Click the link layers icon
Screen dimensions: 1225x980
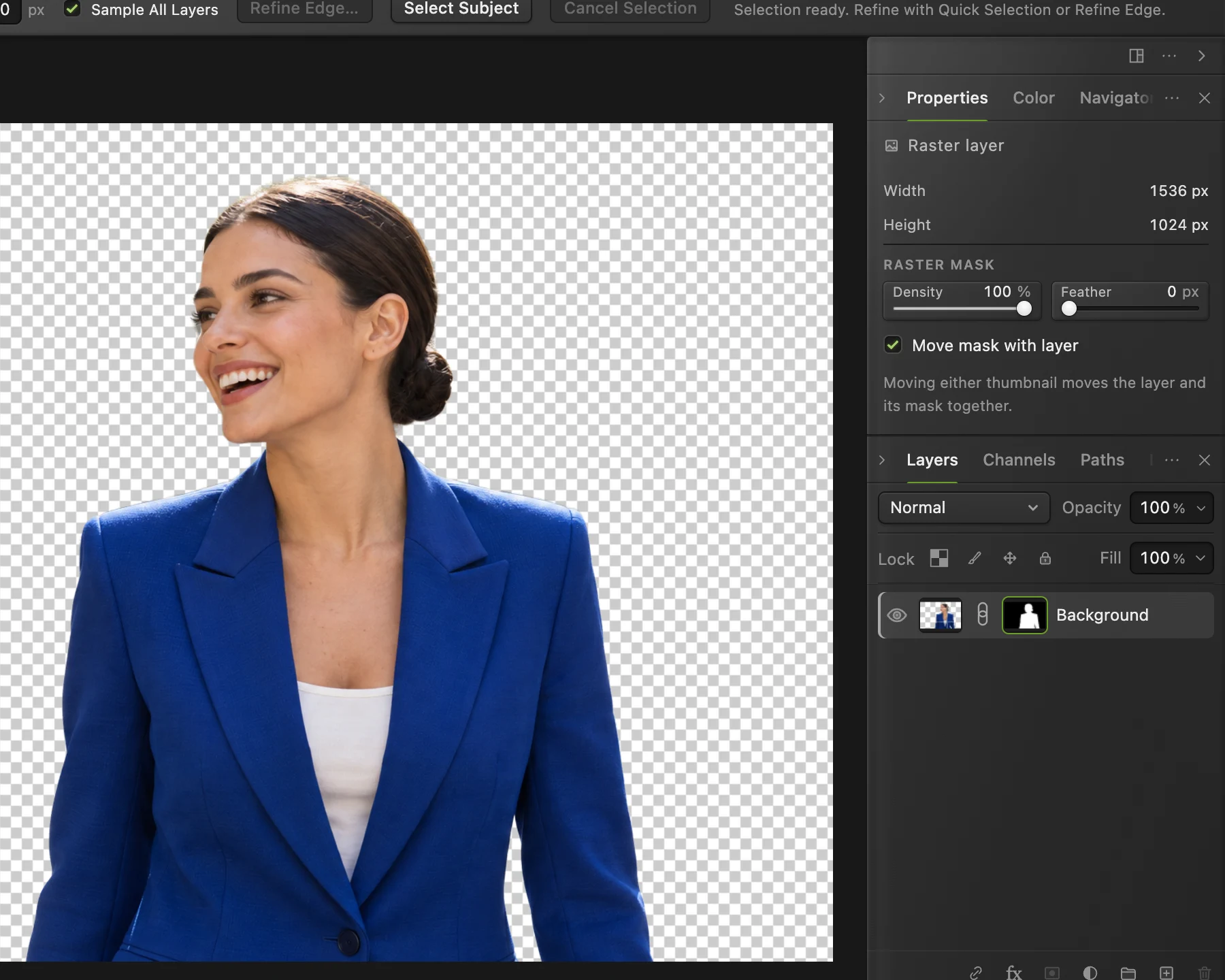tap(976, 973)
